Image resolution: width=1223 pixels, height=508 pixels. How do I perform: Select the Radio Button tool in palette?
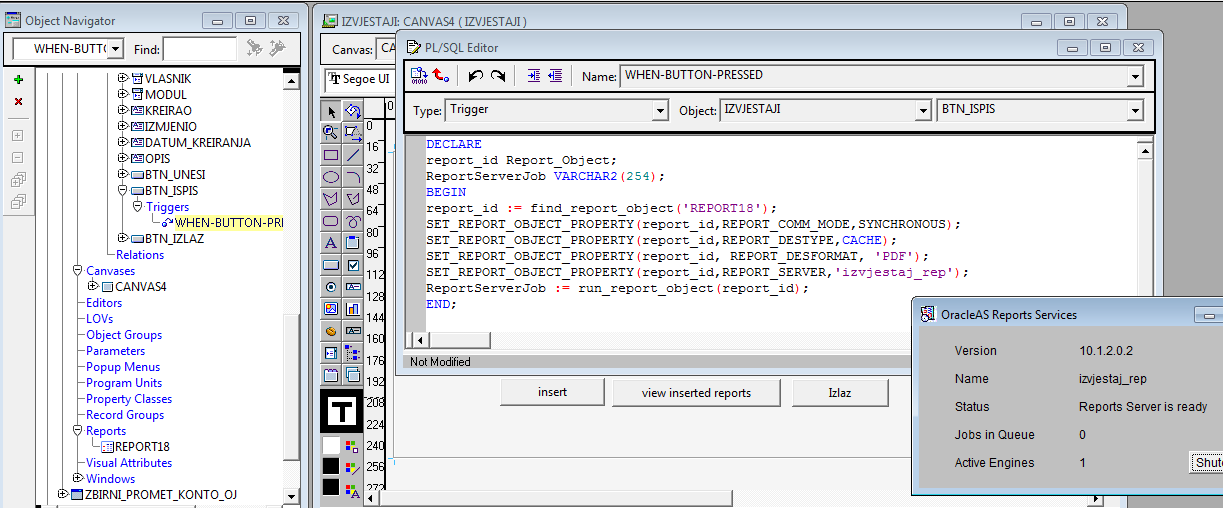[x=330, y=287]
